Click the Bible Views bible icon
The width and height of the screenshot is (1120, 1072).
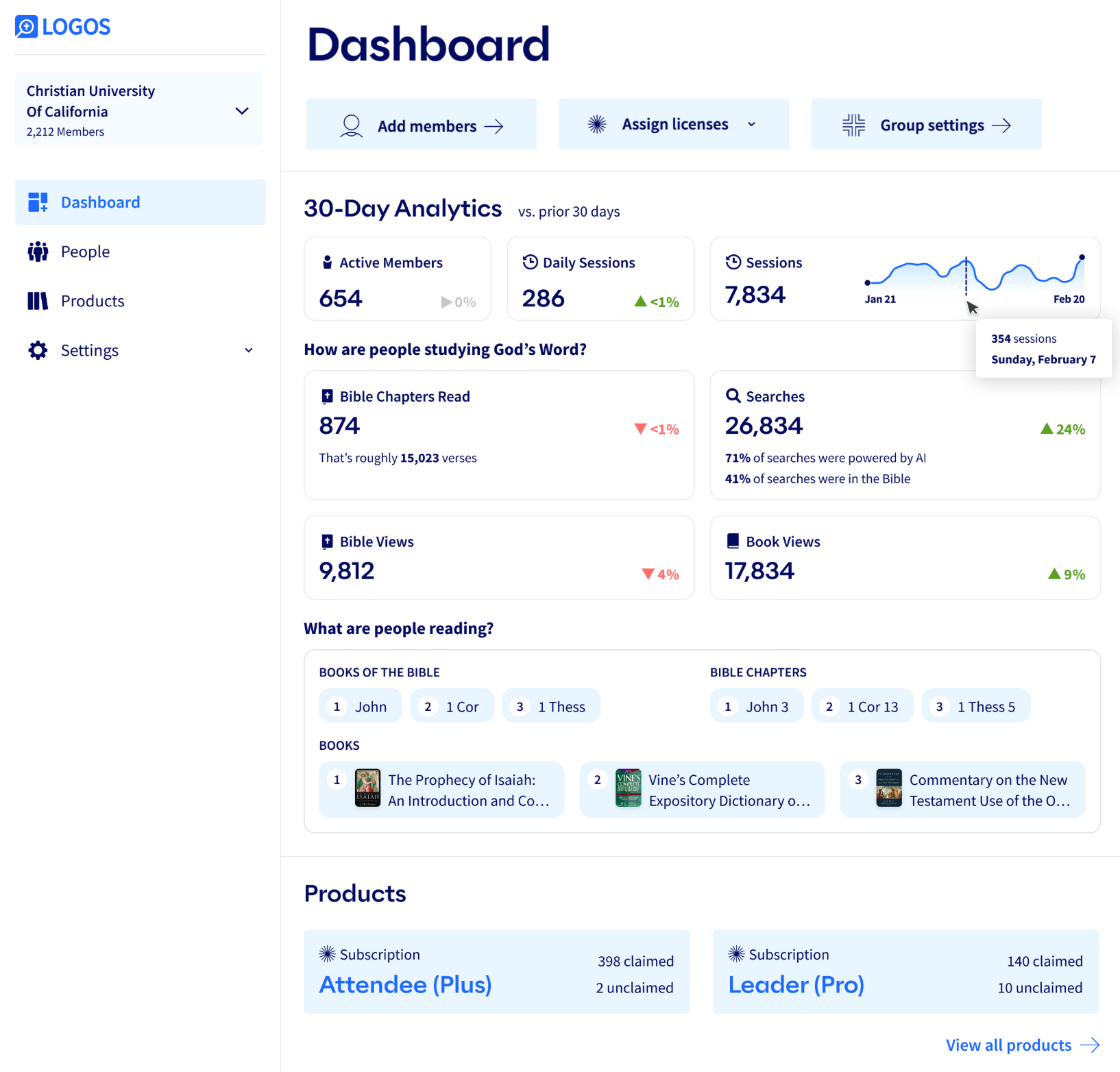328,541
